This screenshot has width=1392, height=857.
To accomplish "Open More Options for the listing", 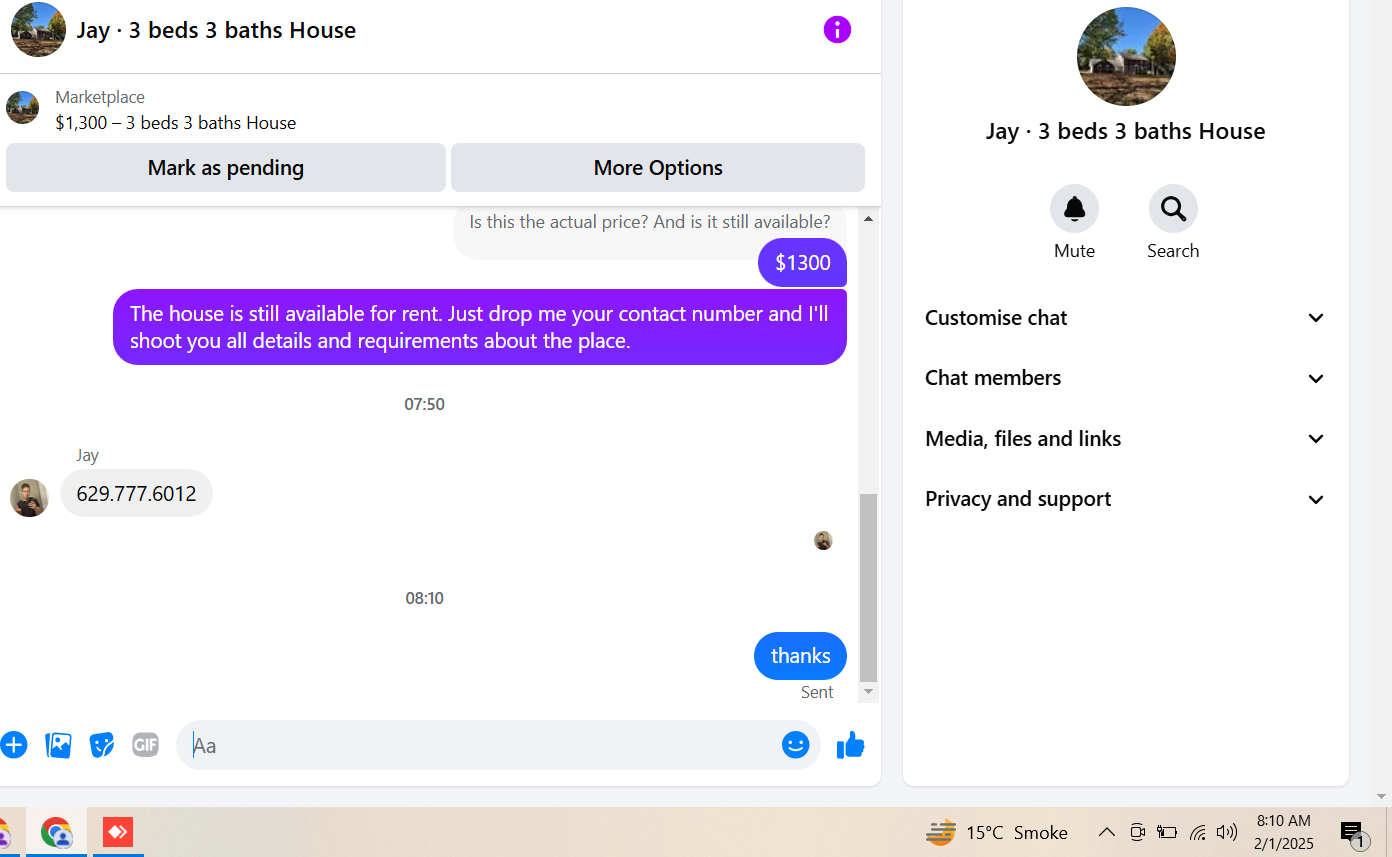I will point(658,167).
